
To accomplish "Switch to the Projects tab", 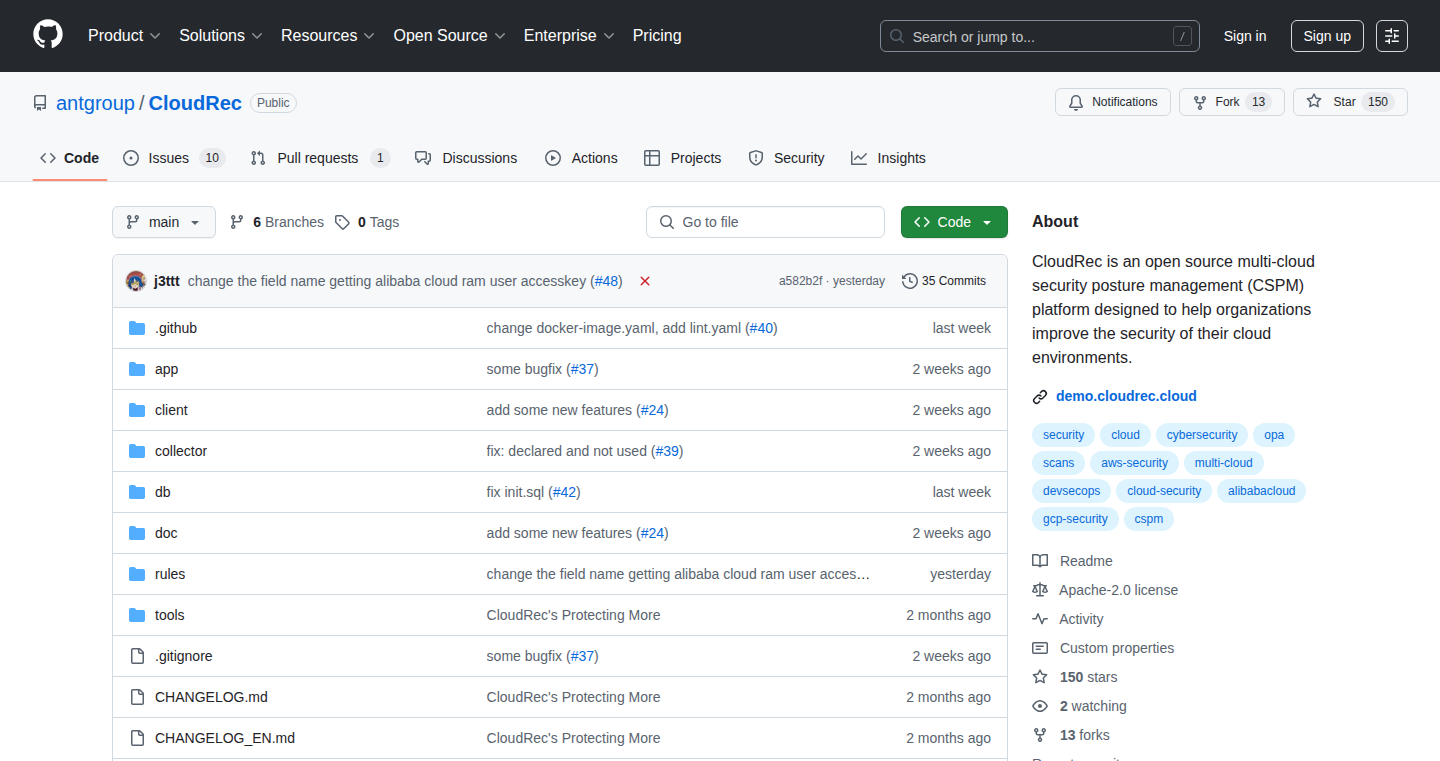I will pos(682,158).
